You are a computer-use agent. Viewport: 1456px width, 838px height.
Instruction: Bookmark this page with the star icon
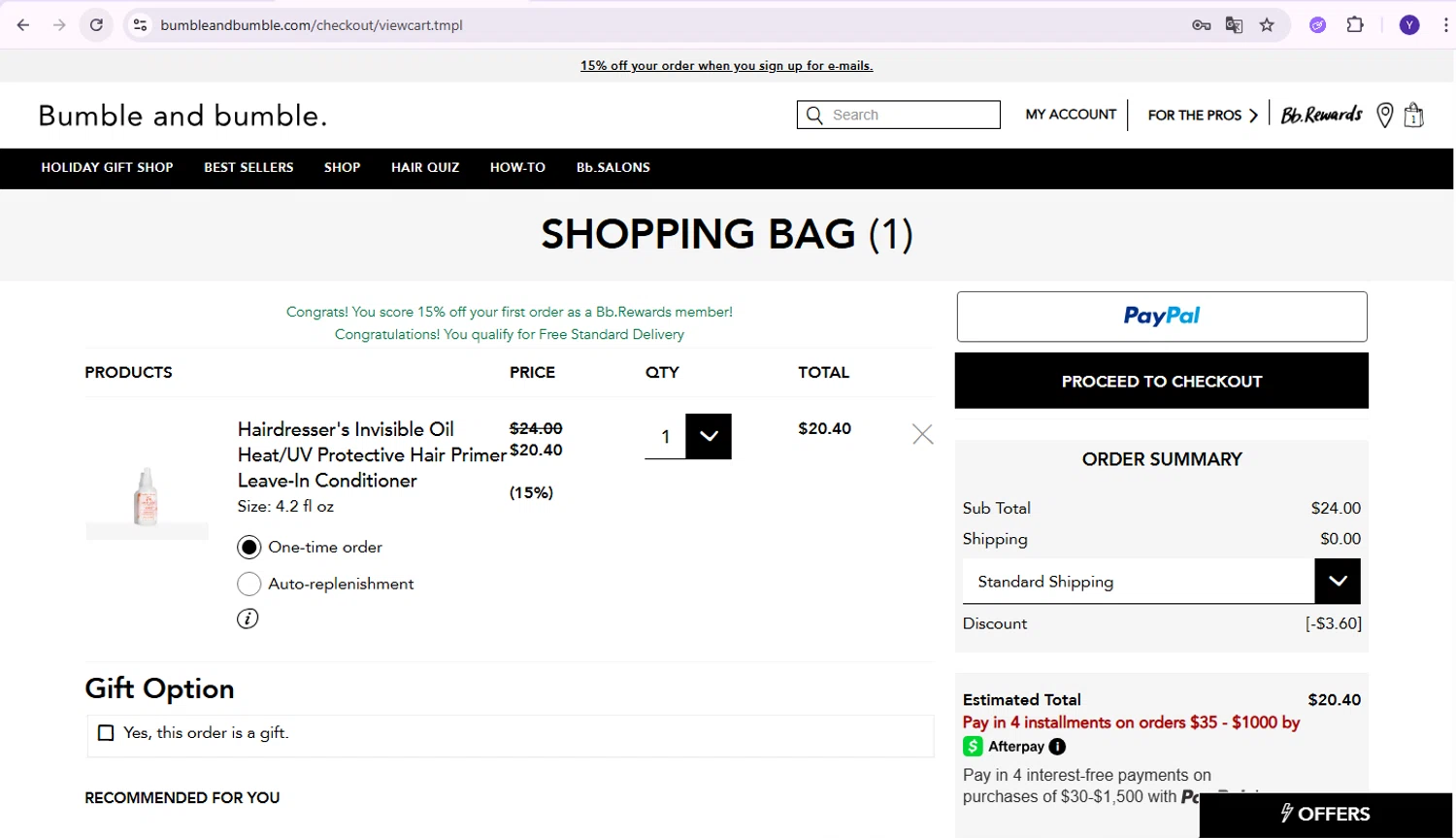pyautogui.click(x=1267, y=25)
